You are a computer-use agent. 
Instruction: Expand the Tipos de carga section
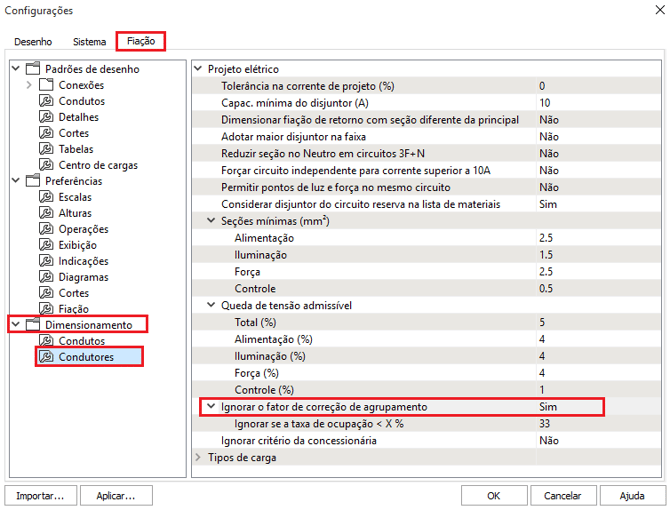click(197, 457)
